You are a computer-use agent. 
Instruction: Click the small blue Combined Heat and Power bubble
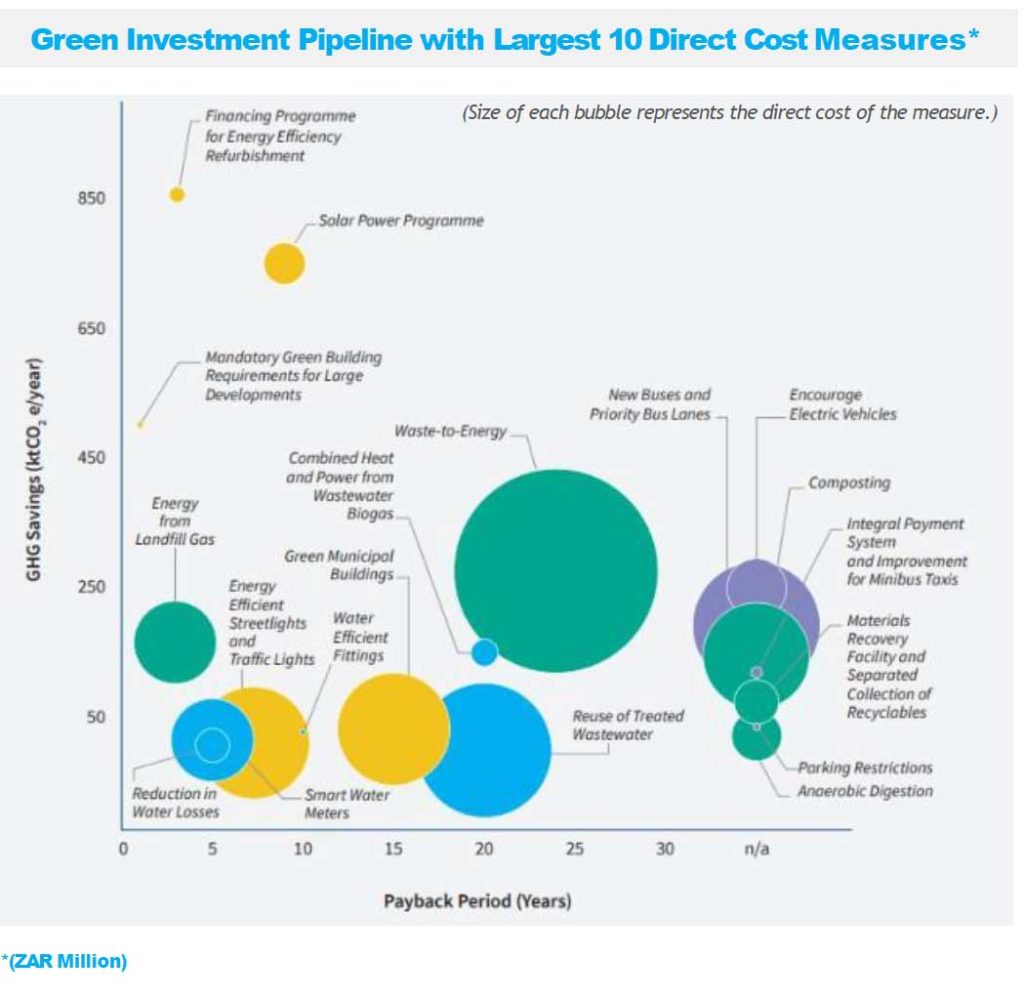tap(484, 652)
